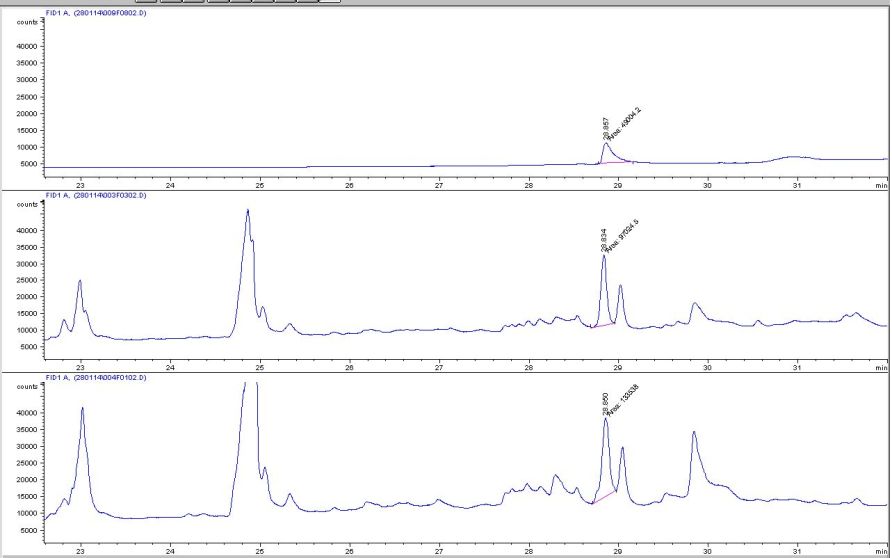The image size is (892, 558).
Task: Click the peak near 29.9 min, bottom chromatogram
Action: click(694, 433)
